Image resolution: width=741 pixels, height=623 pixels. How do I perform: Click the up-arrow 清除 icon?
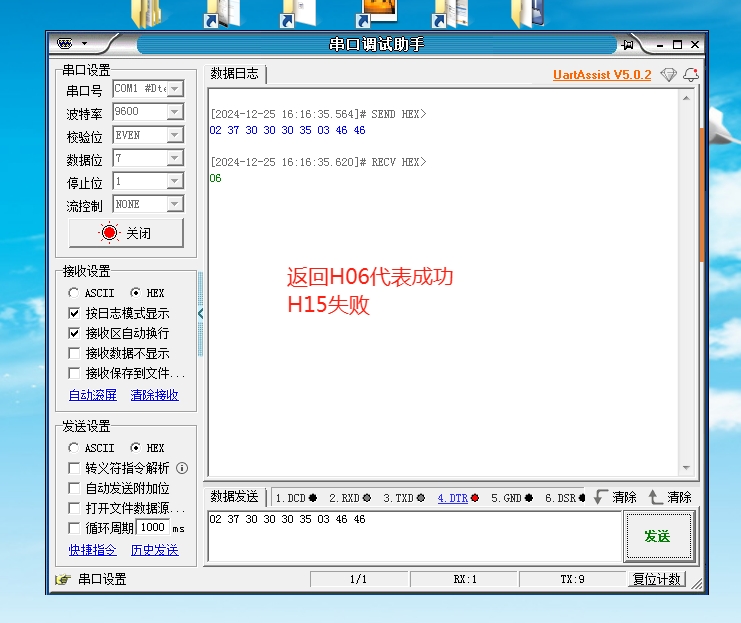coord(656,497)
